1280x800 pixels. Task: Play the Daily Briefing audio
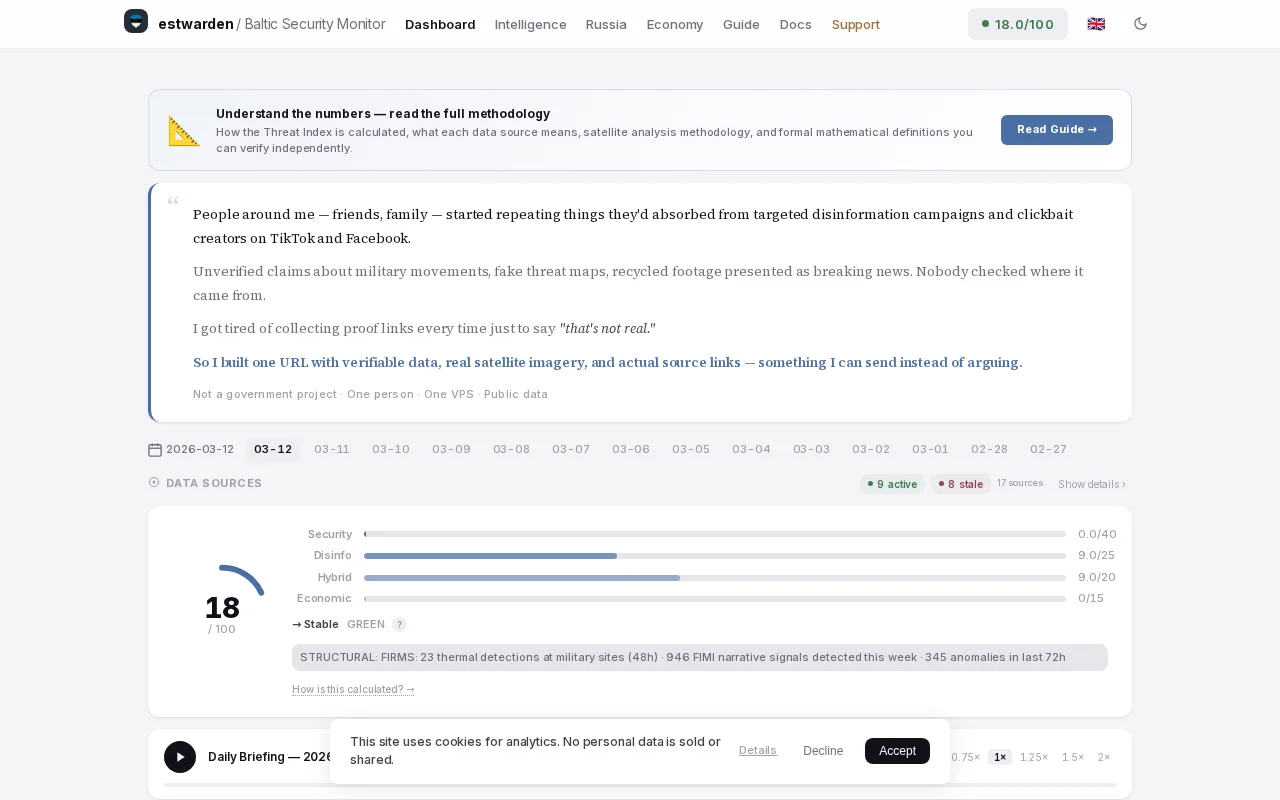[180, 757]
